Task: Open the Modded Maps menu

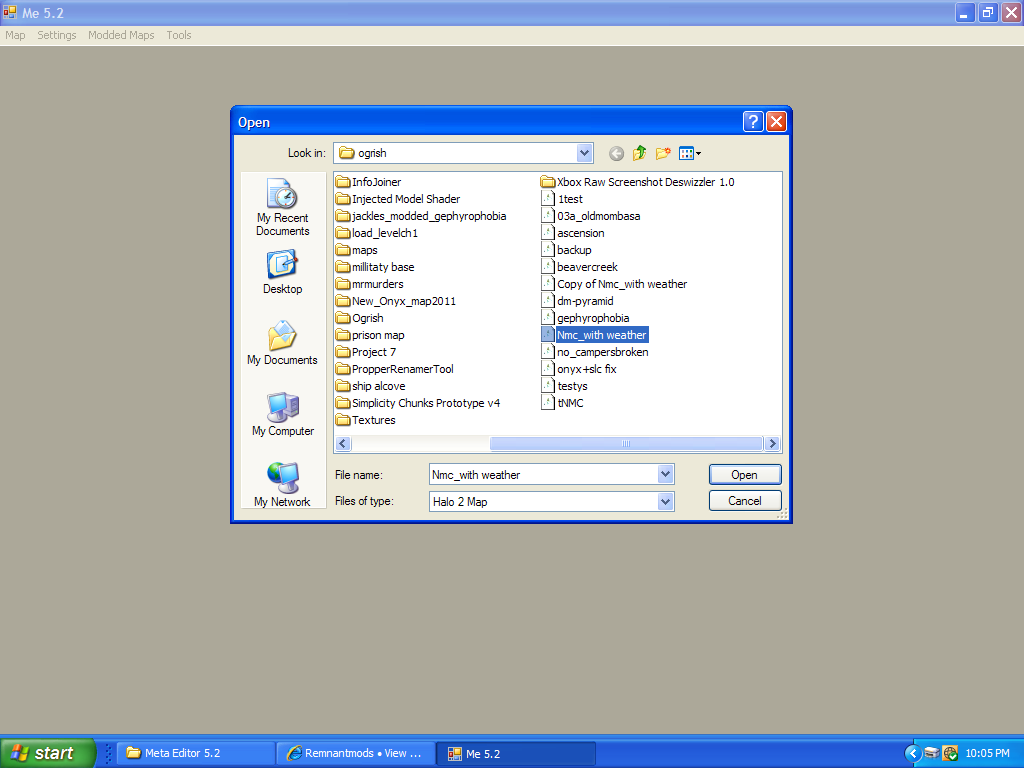Action: point(121,35)
